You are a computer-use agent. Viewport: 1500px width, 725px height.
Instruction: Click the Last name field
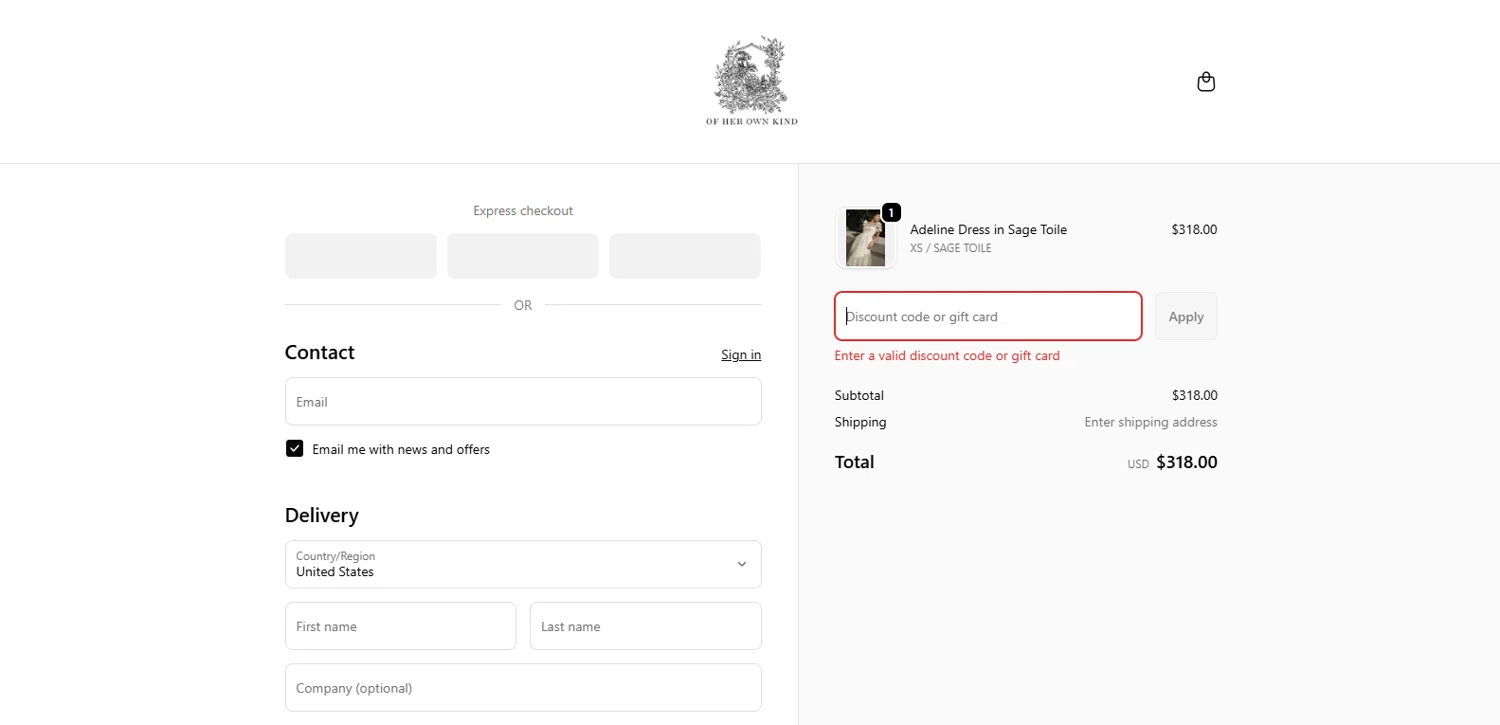point(646,626)
